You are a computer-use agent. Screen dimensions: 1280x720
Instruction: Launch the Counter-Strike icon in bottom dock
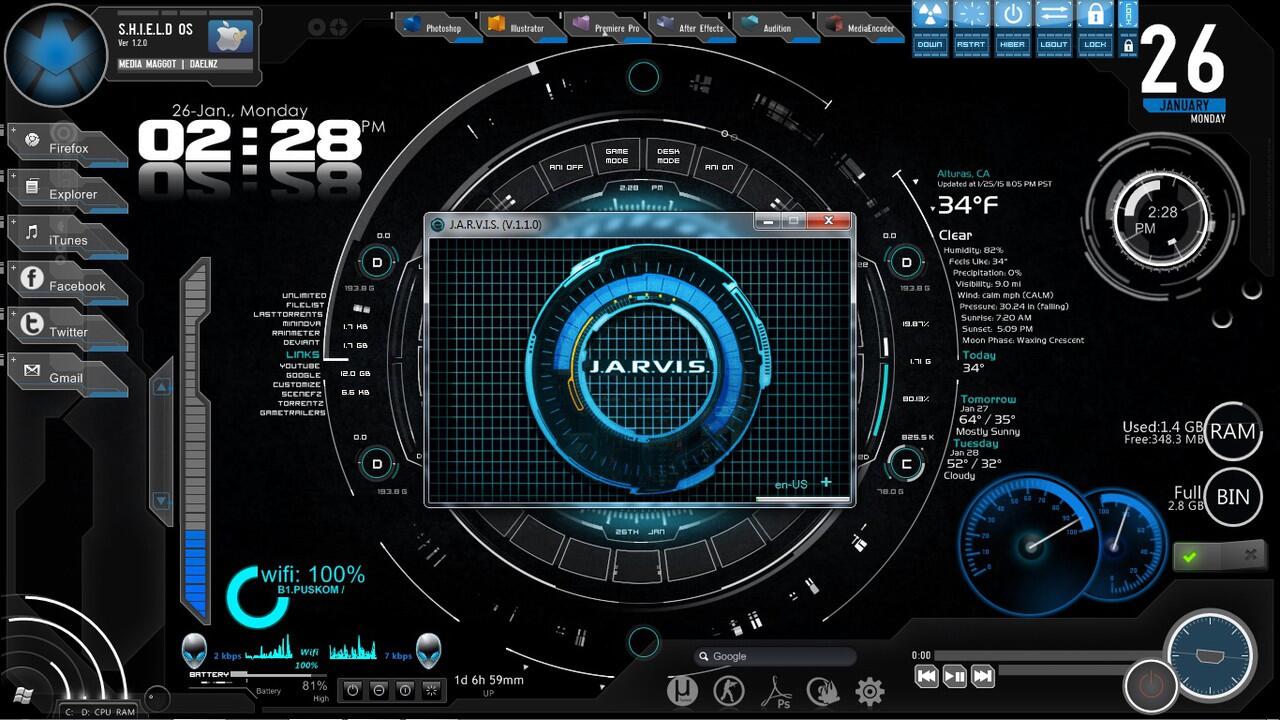tap(729, 690)
